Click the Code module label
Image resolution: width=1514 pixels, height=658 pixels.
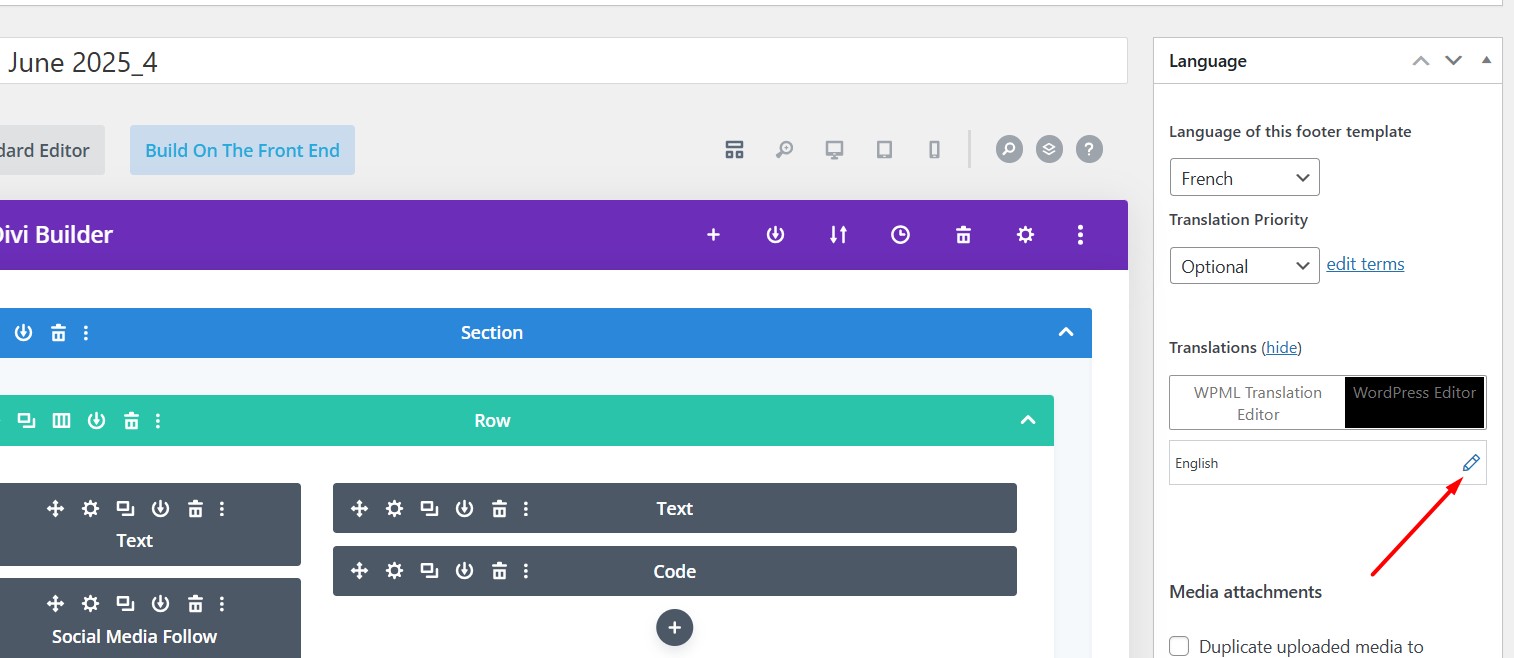tap(675, 571)
